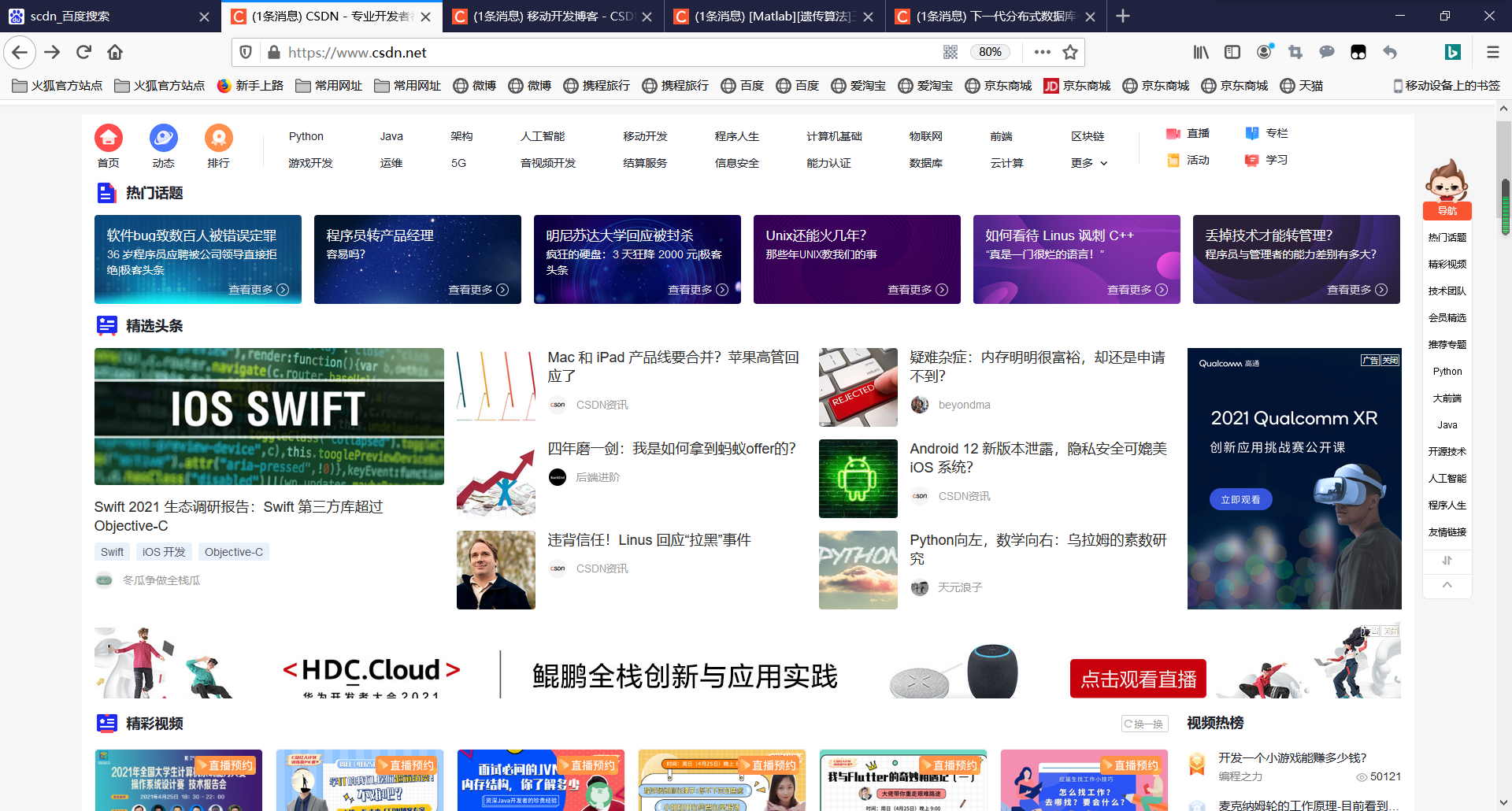The height and width of the screenshot is (811, 1512).
Task: Show the page QR code icon
Action: pos(951,52)
